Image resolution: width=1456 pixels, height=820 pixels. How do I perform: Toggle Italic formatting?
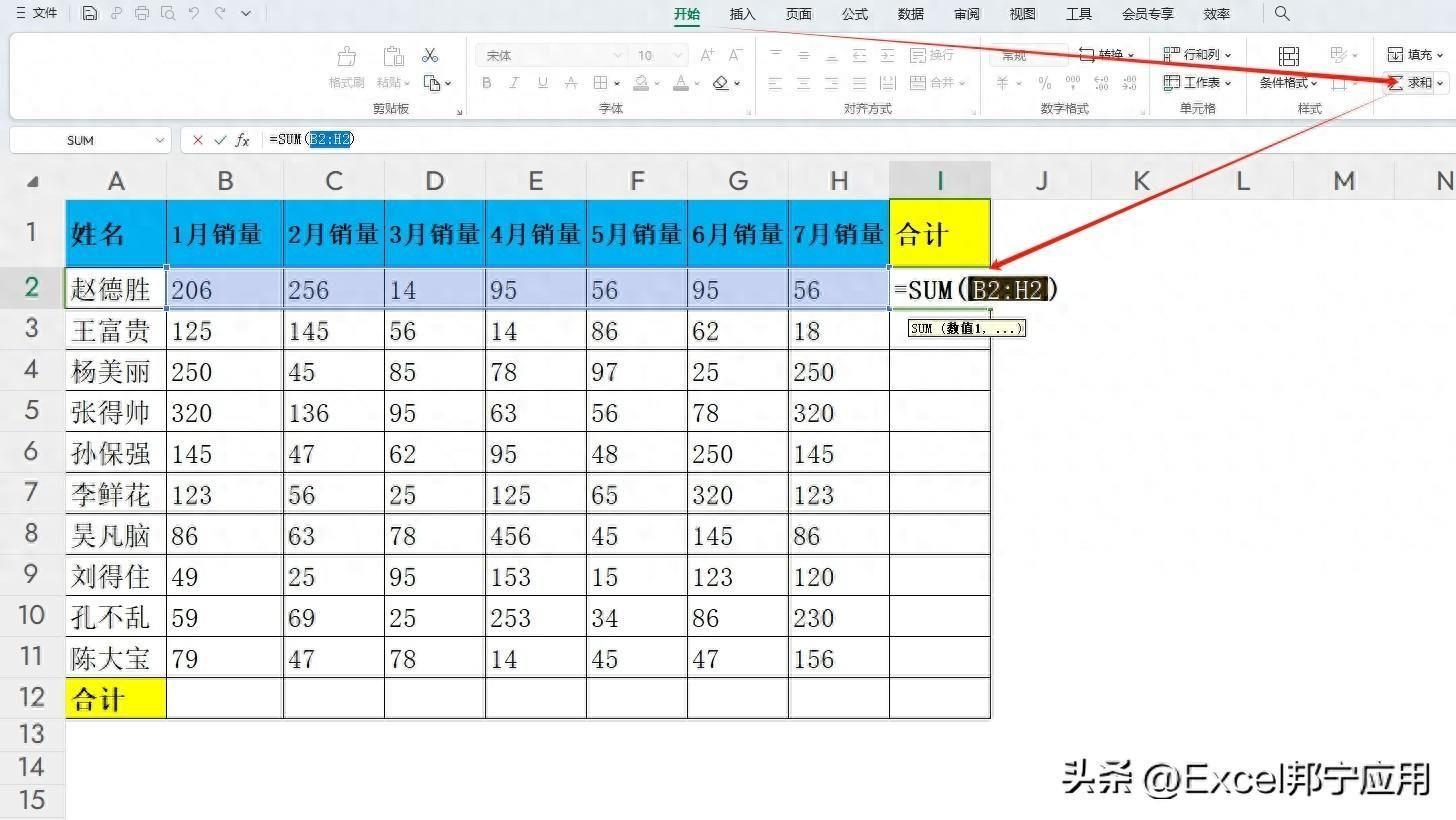(x=514, y=83)
